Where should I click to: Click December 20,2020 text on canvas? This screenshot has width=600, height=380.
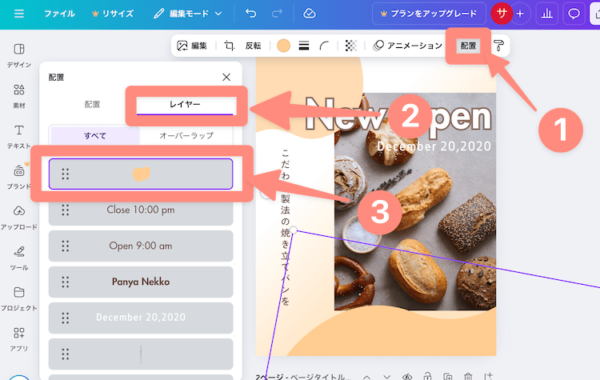click(434, 146)
